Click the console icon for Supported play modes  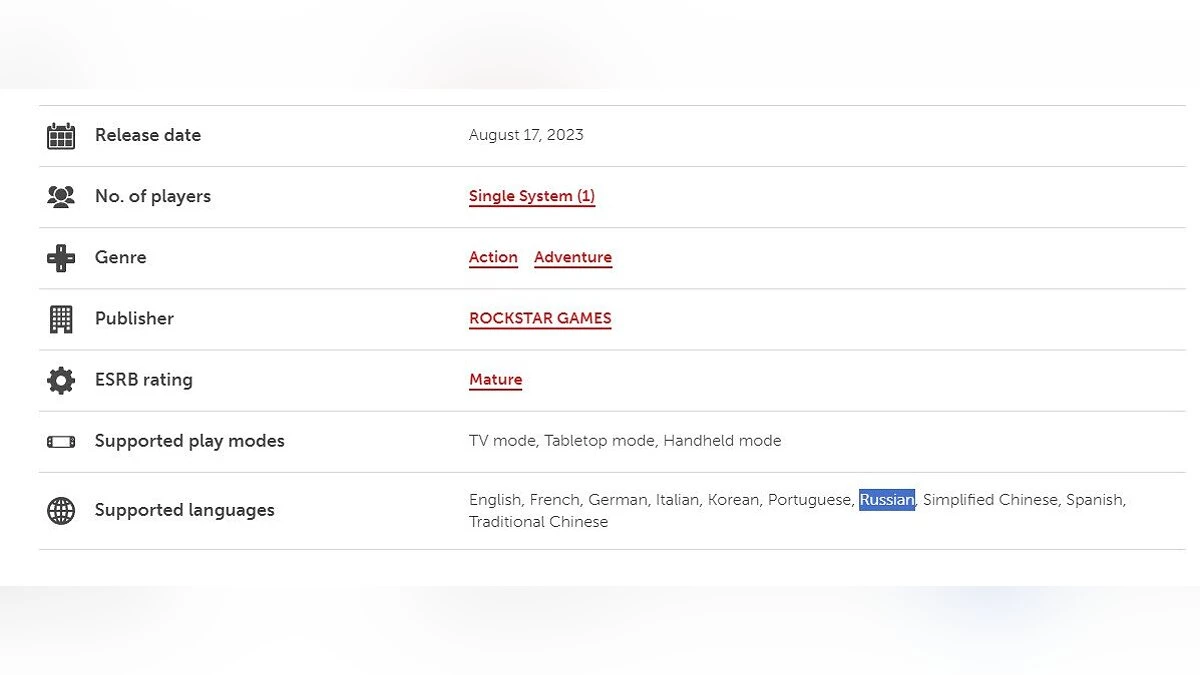61,441
